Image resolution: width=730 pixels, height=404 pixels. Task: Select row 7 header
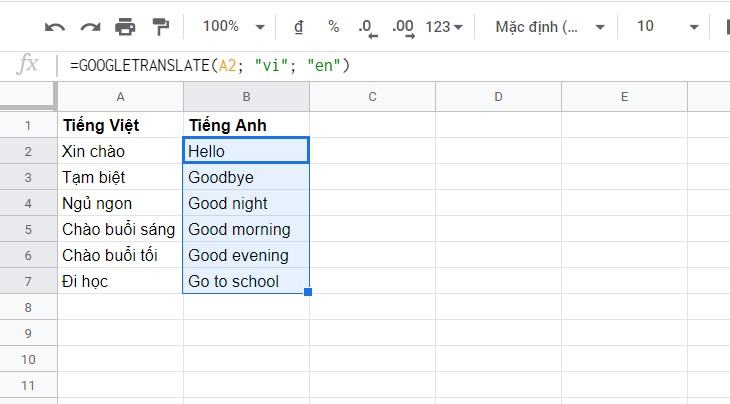tap(28, 282)
